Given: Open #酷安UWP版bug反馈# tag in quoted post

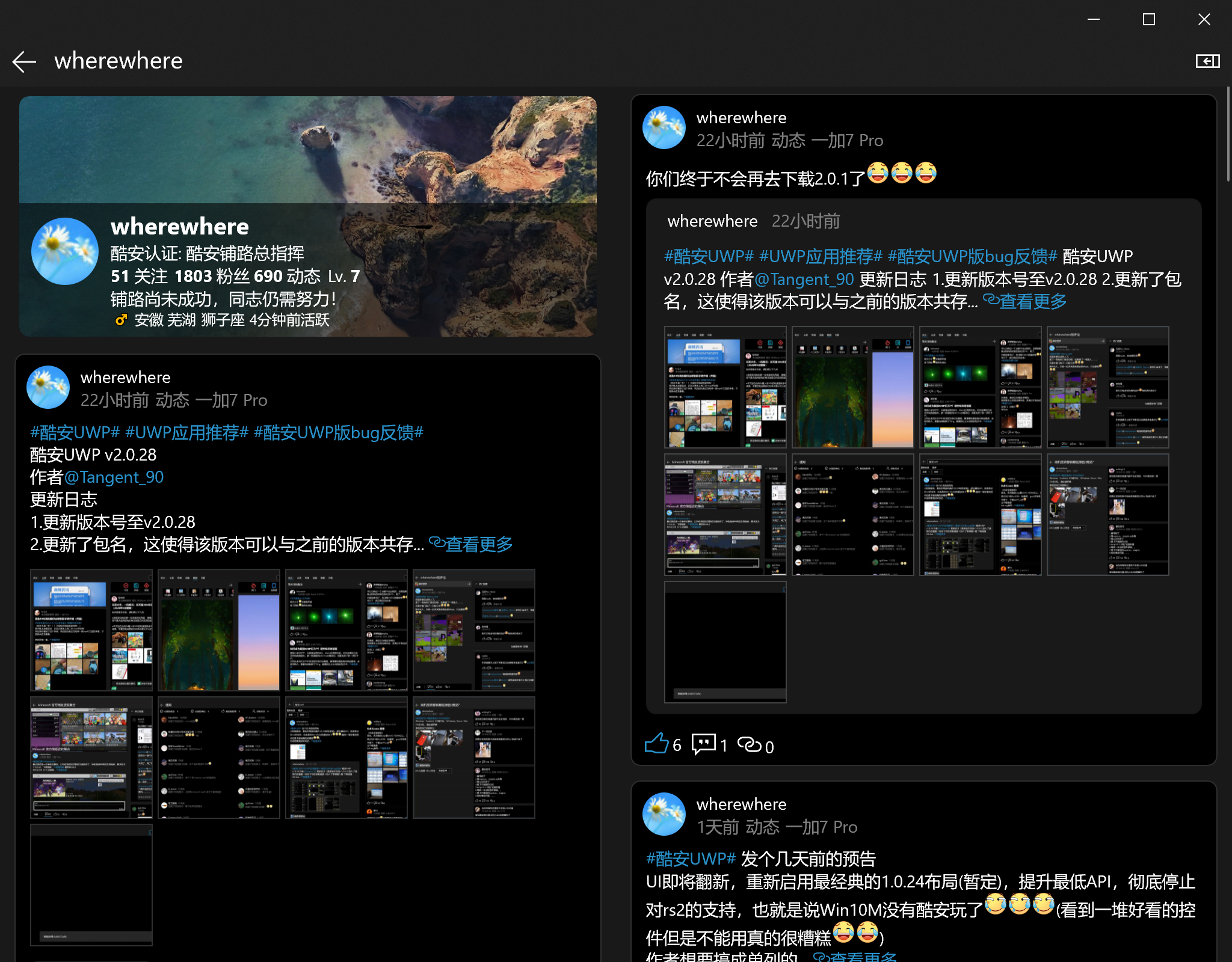Looking at the screenshot, I should [972, 256].
